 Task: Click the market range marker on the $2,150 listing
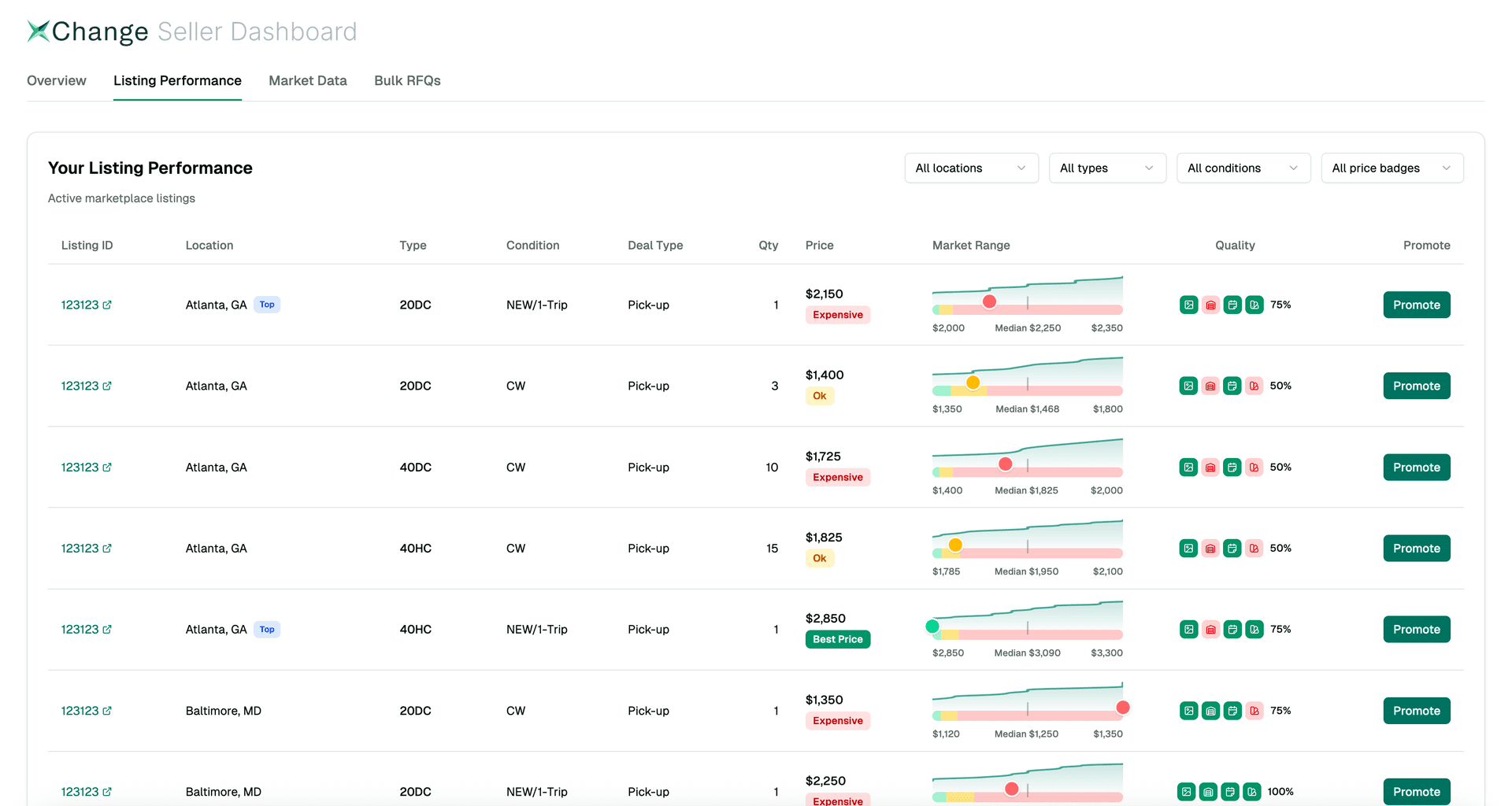point(989,301)
